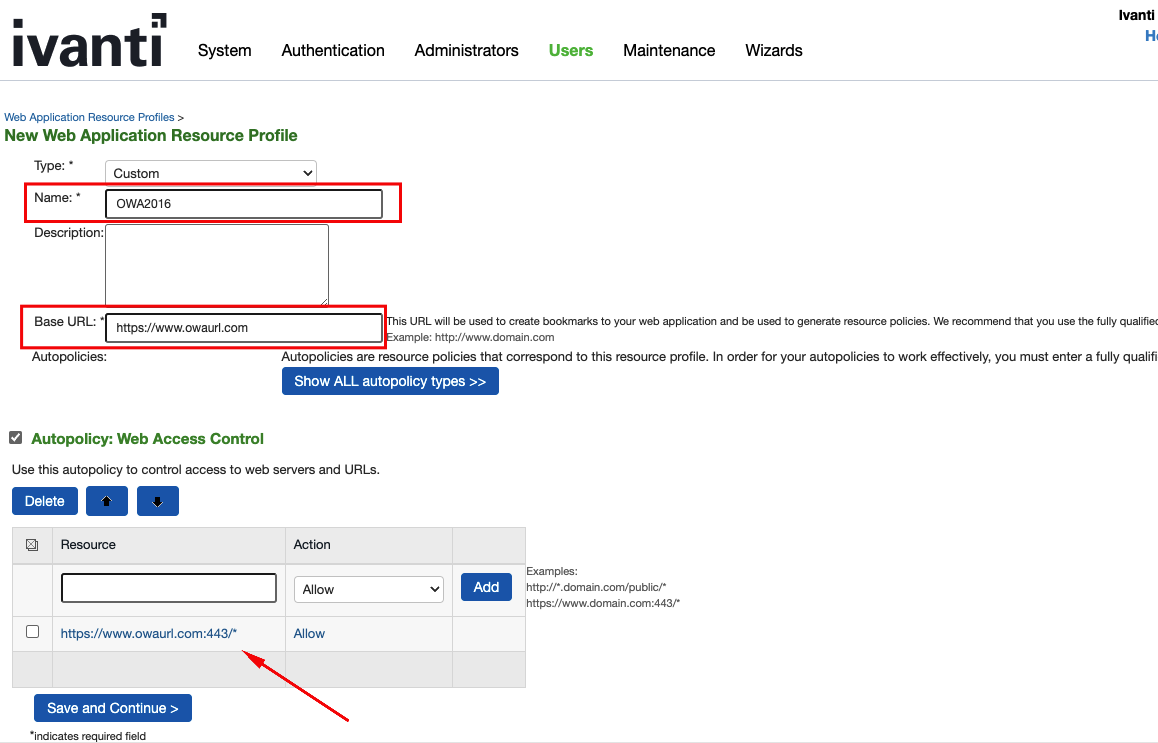Open the https://www.owaurl.com:443/* resource link
The width and height of the screenshot is (1158, 743).
pyautogui.click(x=147, y=633)
